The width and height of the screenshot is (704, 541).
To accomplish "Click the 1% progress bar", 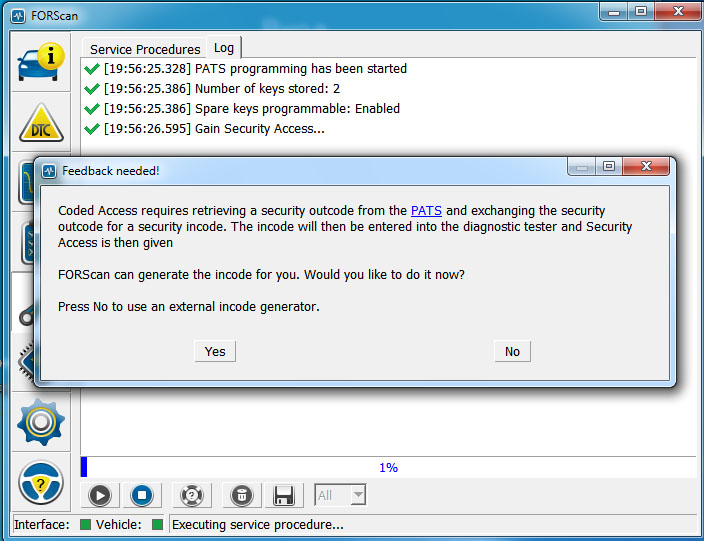I will click(x=388, y=467).
